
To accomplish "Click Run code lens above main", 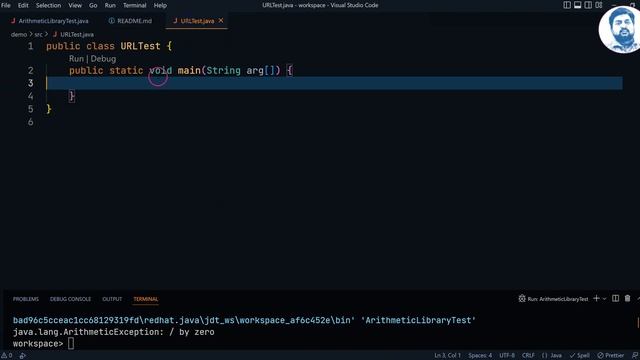I will point(76,59).
